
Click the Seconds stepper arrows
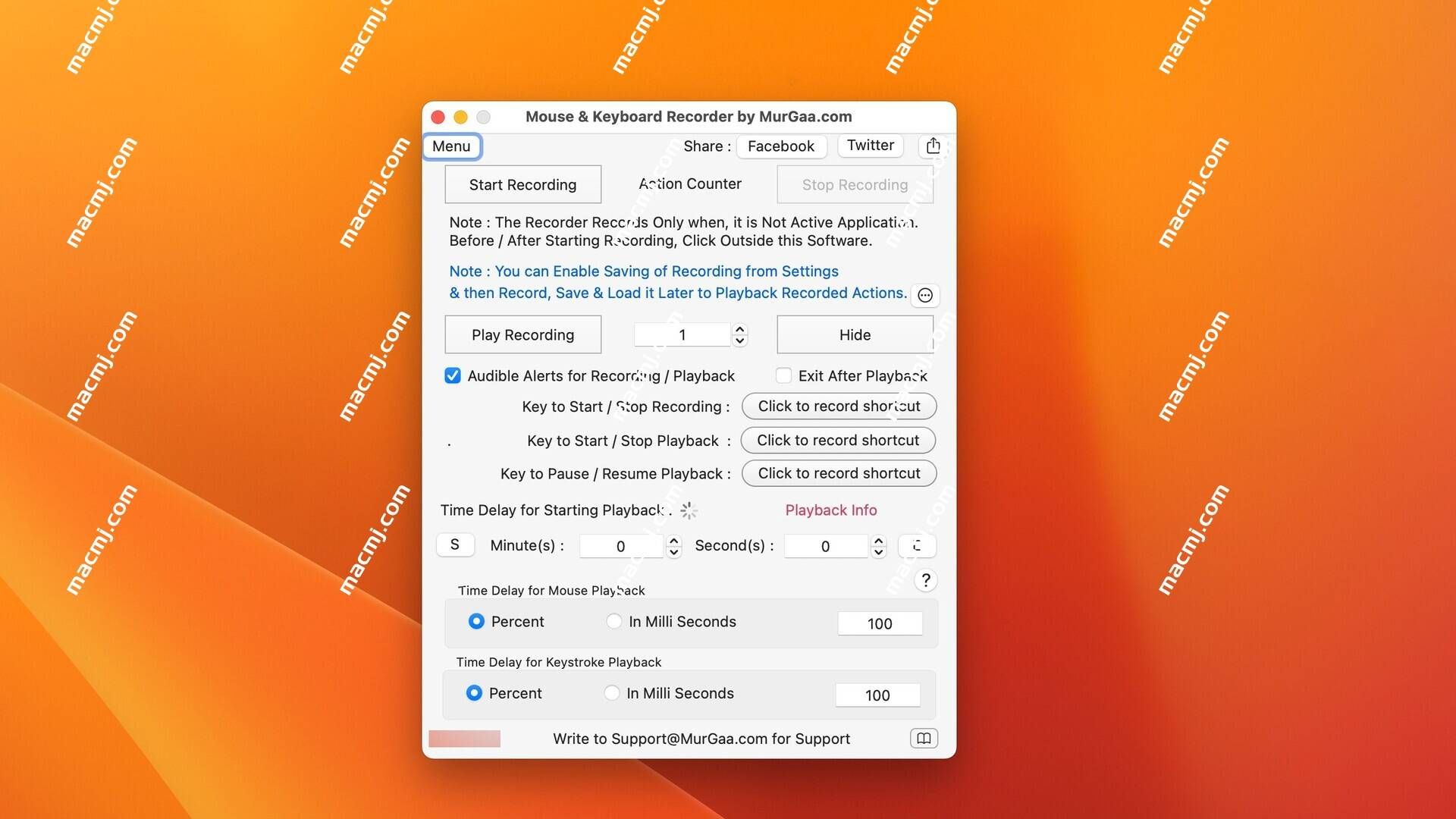(x=878, y=546)
